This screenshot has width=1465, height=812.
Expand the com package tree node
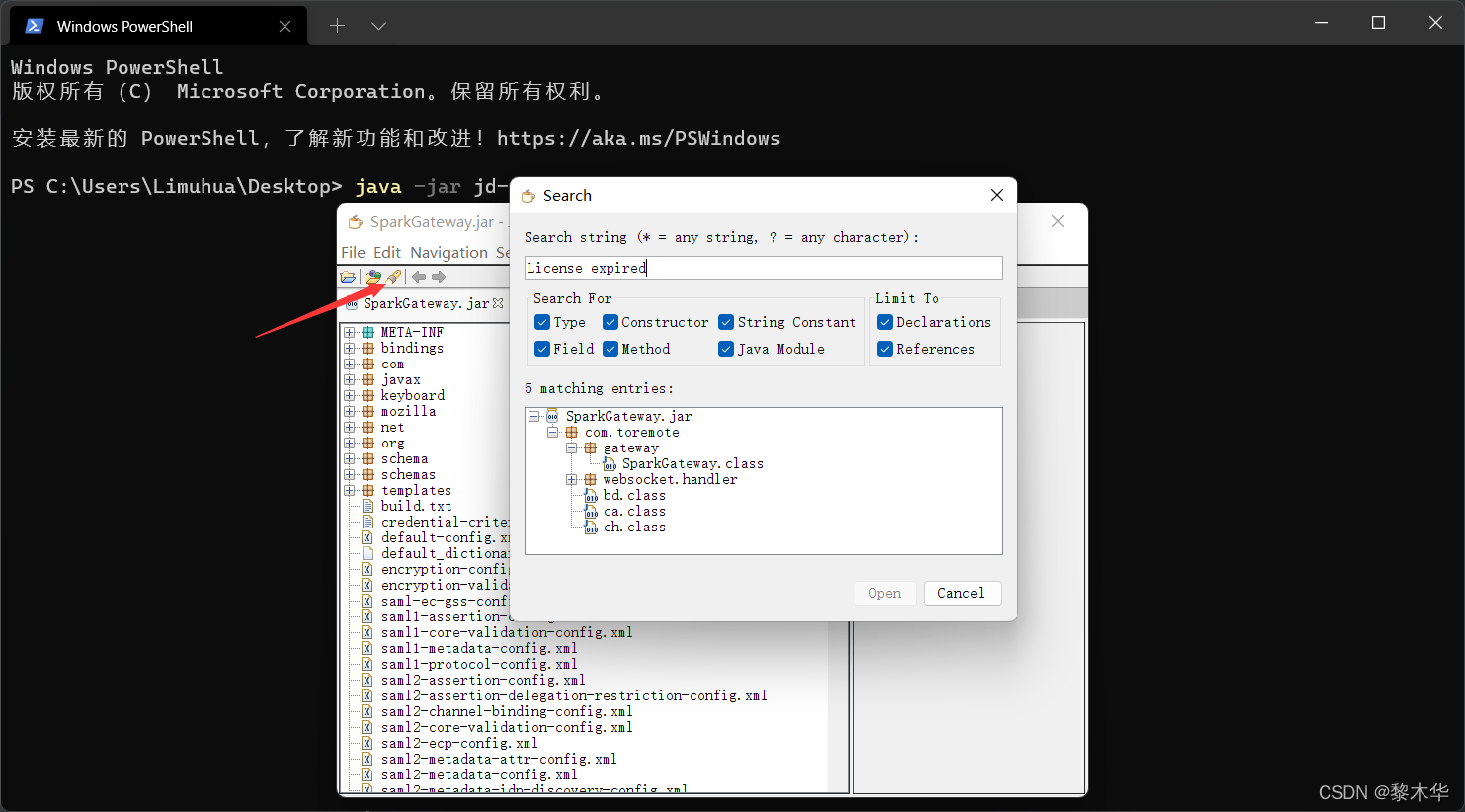coord(349,364)
